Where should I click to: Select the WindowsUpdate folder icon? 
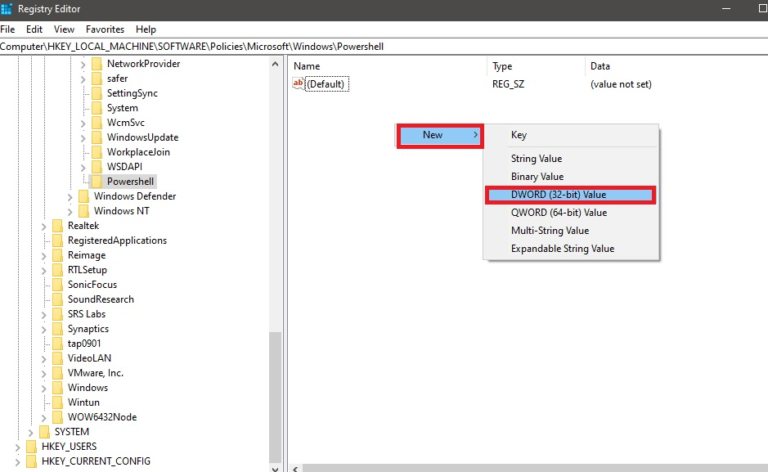96,137
